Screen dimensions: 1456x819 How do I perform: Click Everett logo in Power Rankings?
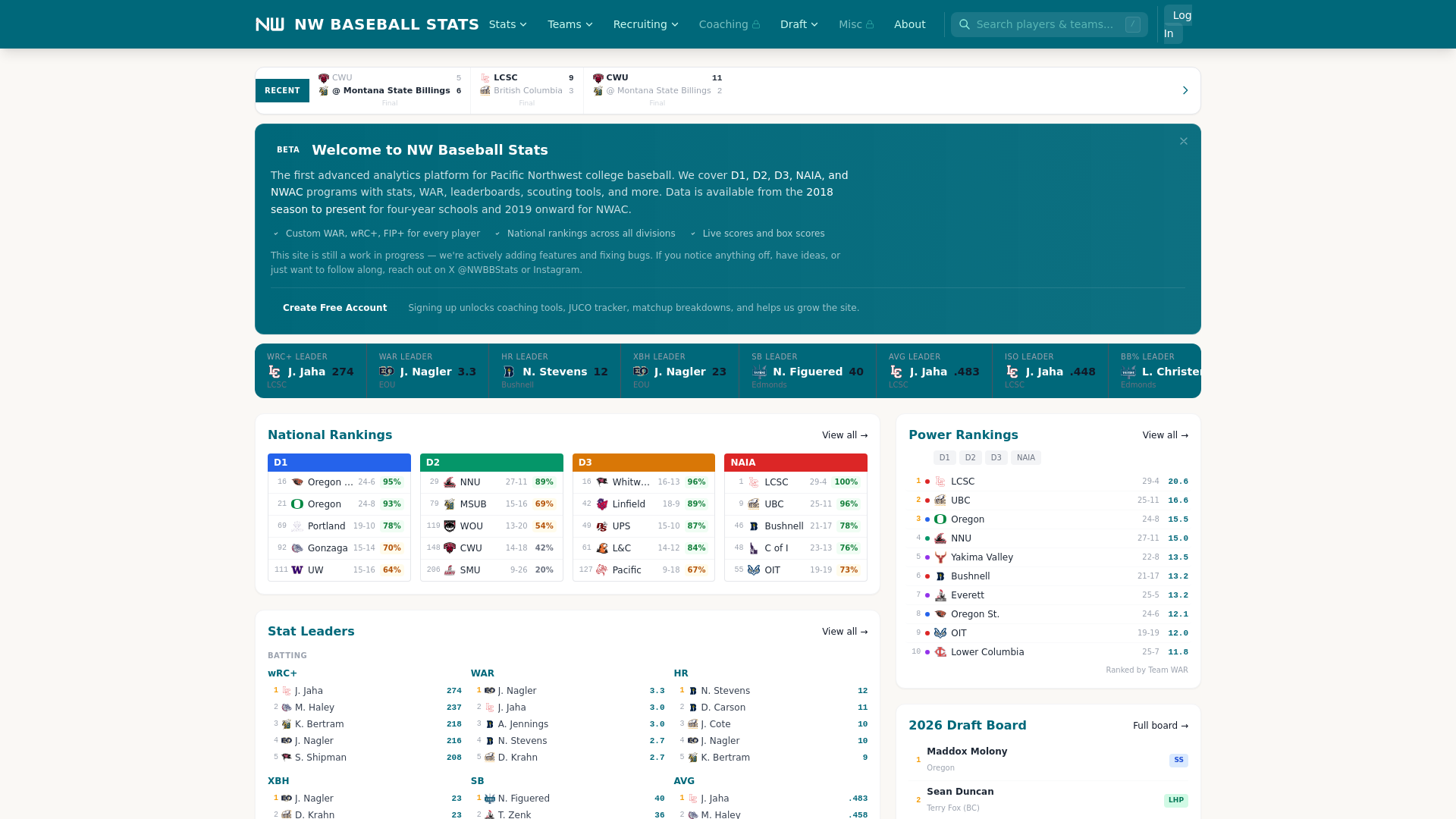[940, 595]
